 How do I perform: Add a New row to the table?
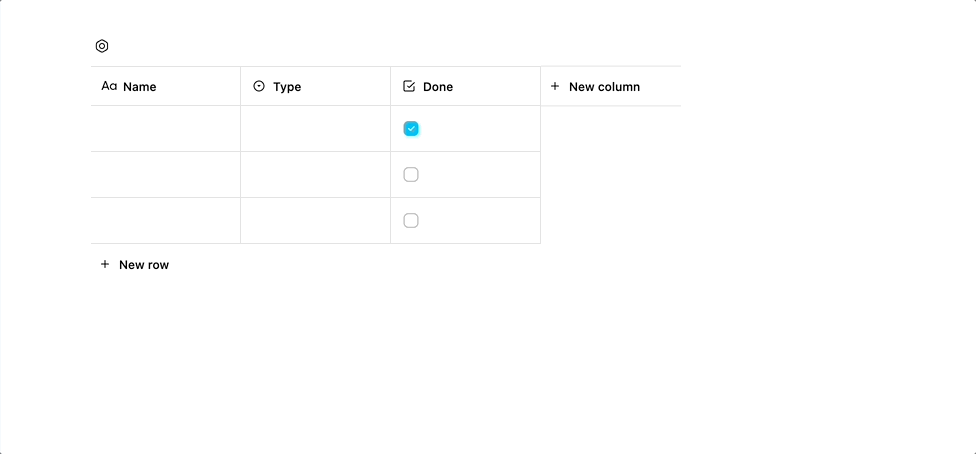134,264
